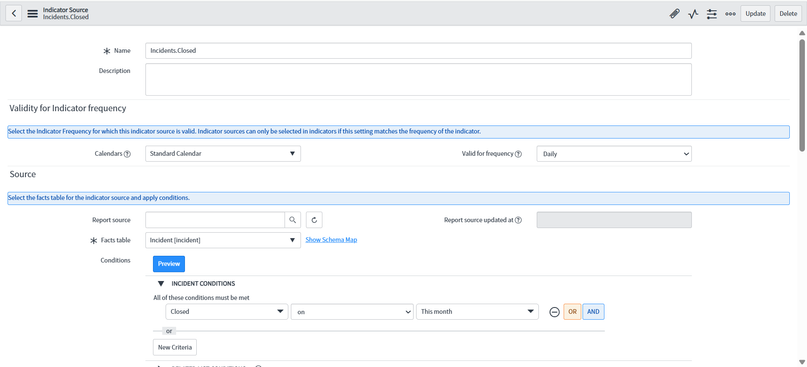This screenshot has height=367, width=807.
Task: Open the Valid for frequency dropdown
Action: [614, 153]
